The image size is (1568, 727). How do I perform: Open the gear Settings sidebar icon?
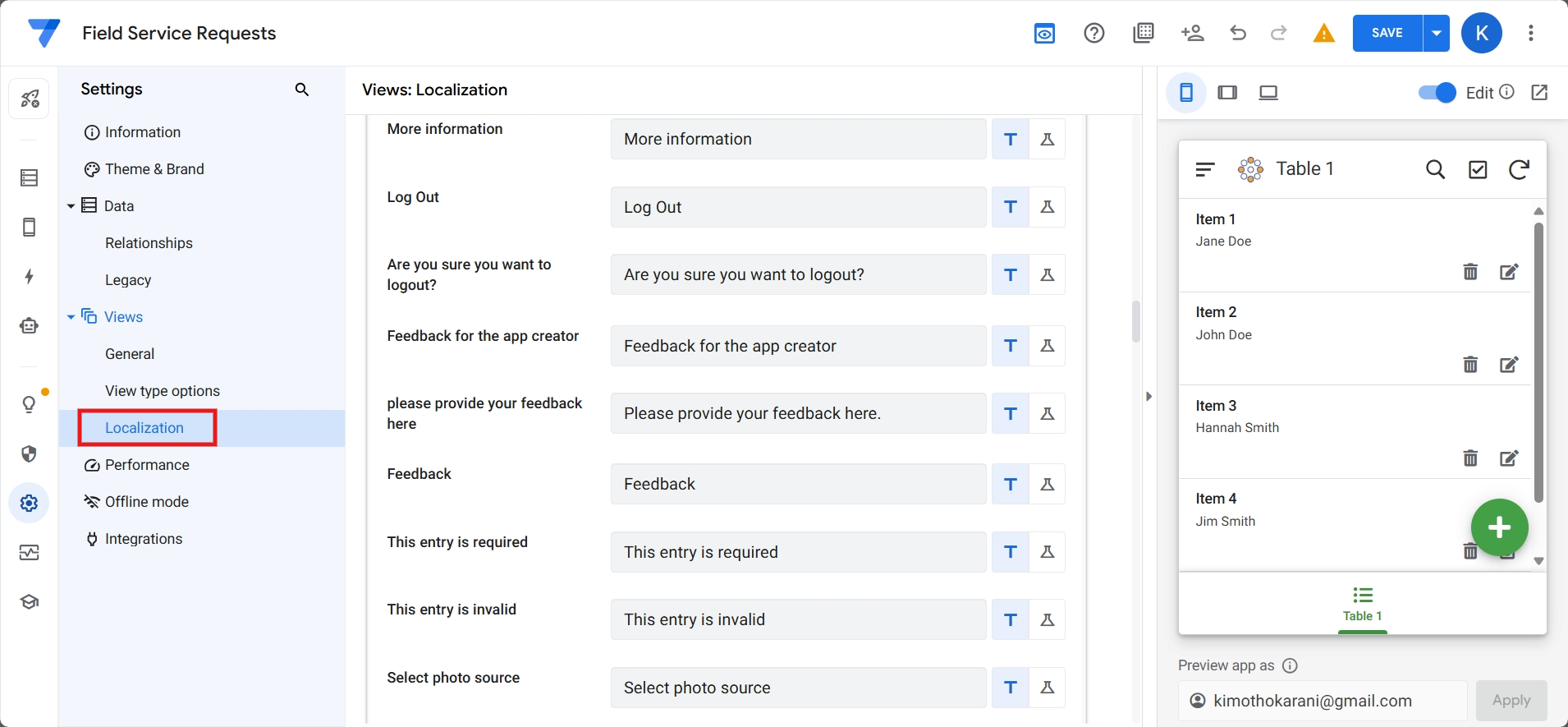coord(30,504)
